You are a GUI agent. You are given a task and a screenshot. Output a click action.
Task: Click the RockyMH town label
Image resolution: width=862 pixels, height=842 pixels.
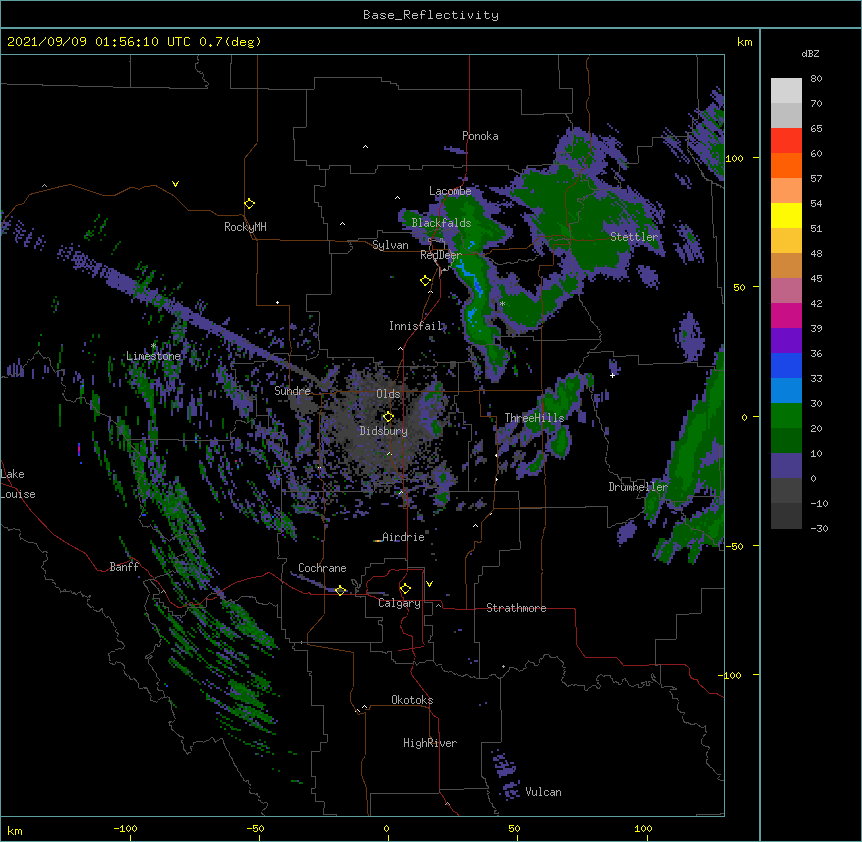(x=245, y=227)
